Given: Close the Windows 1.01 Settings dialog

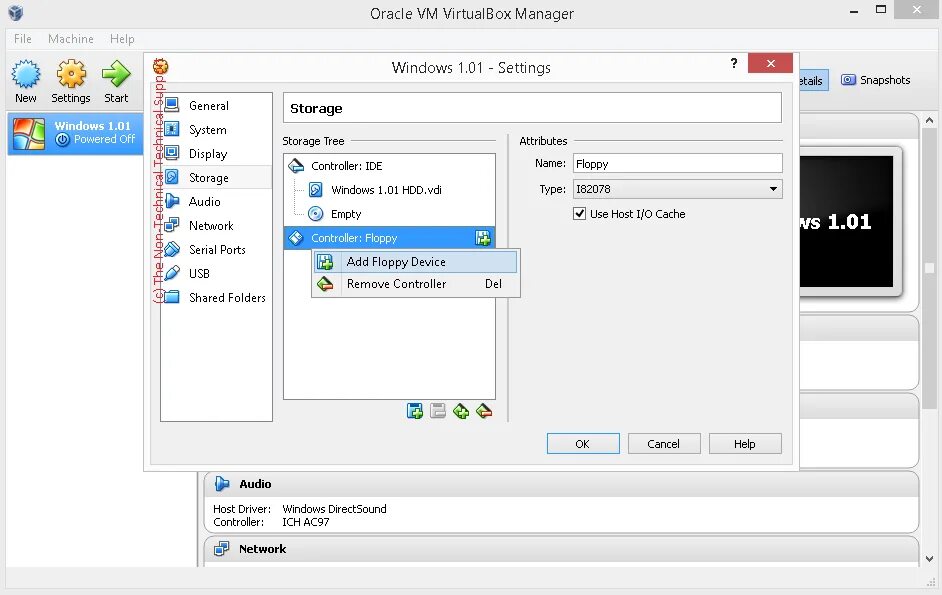Looking at the screenshot, I should pos(770,63).
